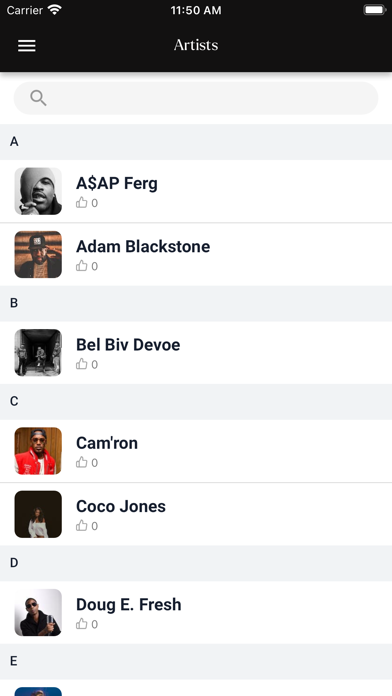Open the hamburger menu
392x696 pixels.
pyautogui.click(x=27, y=45)
